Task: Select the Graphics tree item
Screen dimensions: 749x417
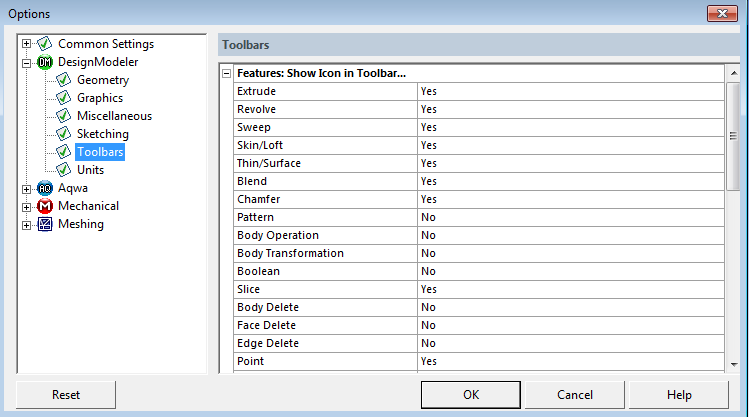Action: tap(100, 98)
